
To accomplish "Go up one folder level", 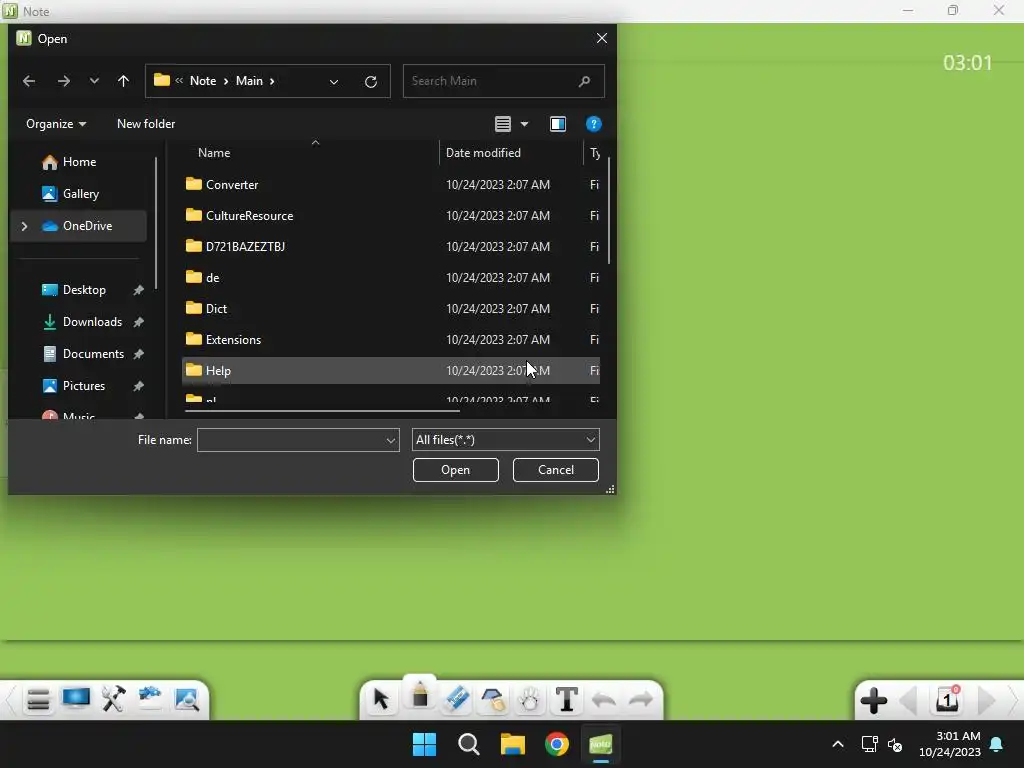I will pos(123,81).
